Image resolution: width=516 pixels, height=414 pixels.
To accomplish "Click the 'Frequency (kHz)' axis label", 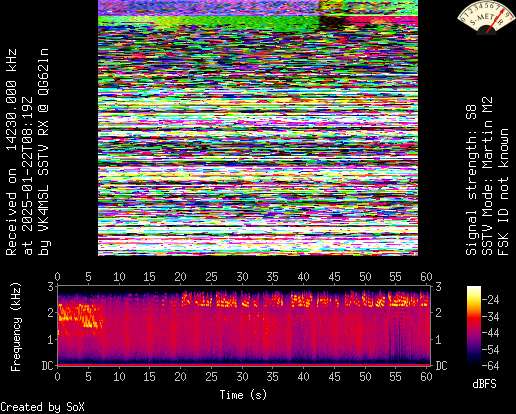I will [x=15, y=327].
